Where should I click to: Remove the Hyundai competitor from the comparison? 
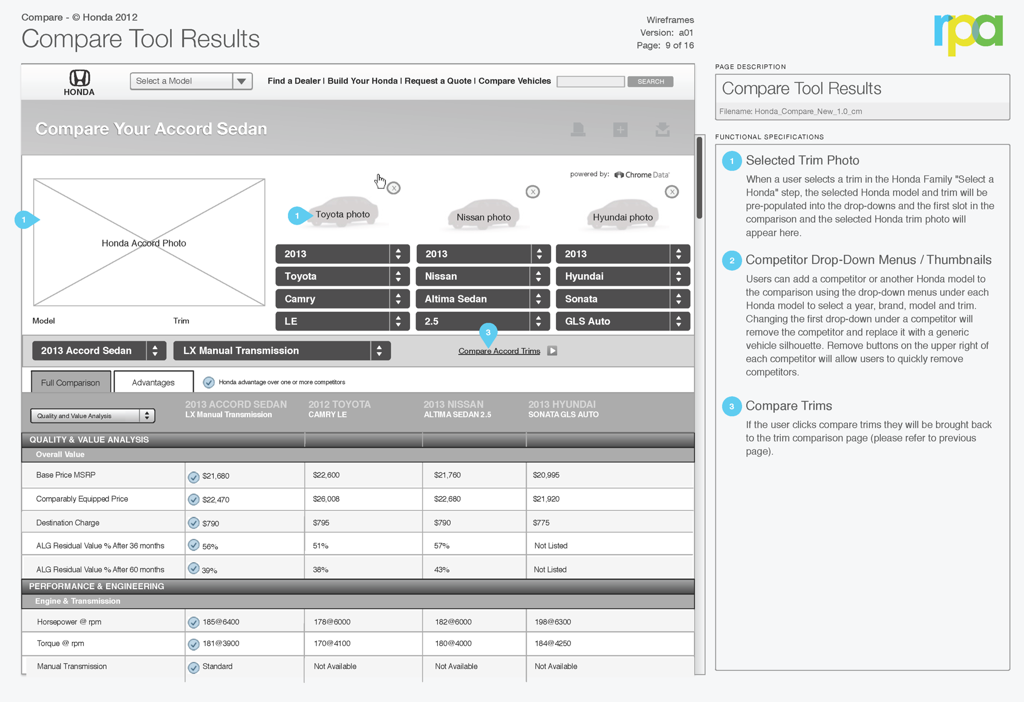point(672,192)
